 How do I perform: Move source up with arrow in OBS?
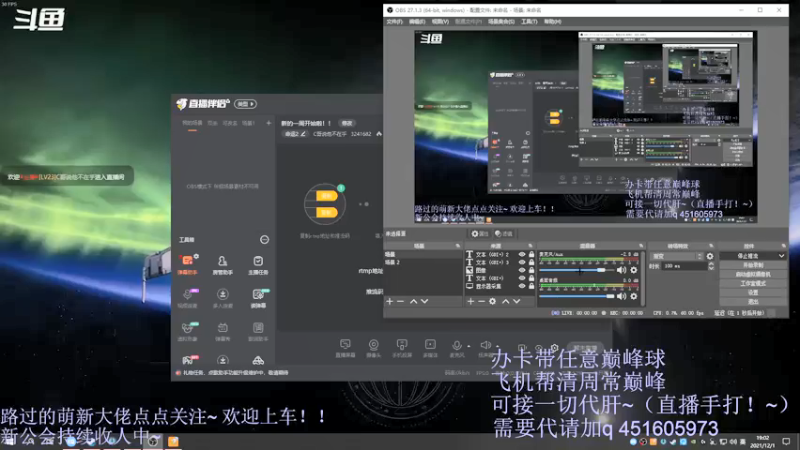(506, 302)
